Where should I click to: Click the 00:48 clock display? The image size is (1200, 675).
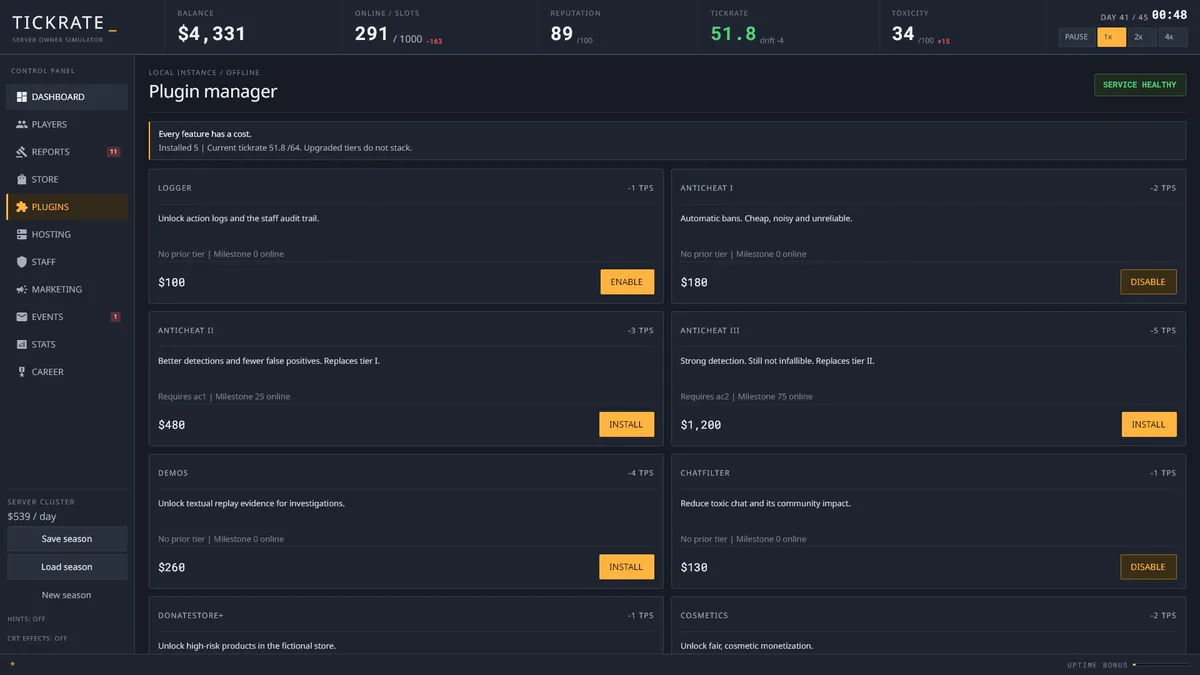point(1169,15)
